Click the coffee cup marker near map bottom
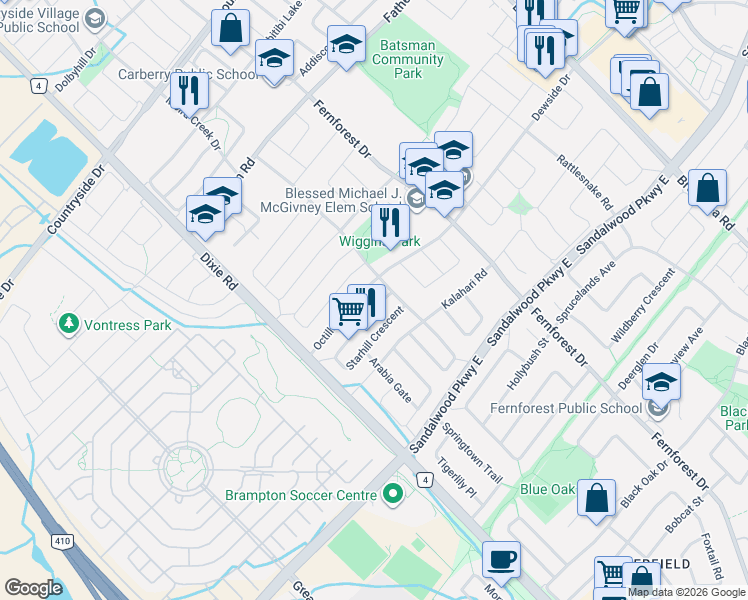Viewport: 748px width, 600px height. [x=501, y=561]
